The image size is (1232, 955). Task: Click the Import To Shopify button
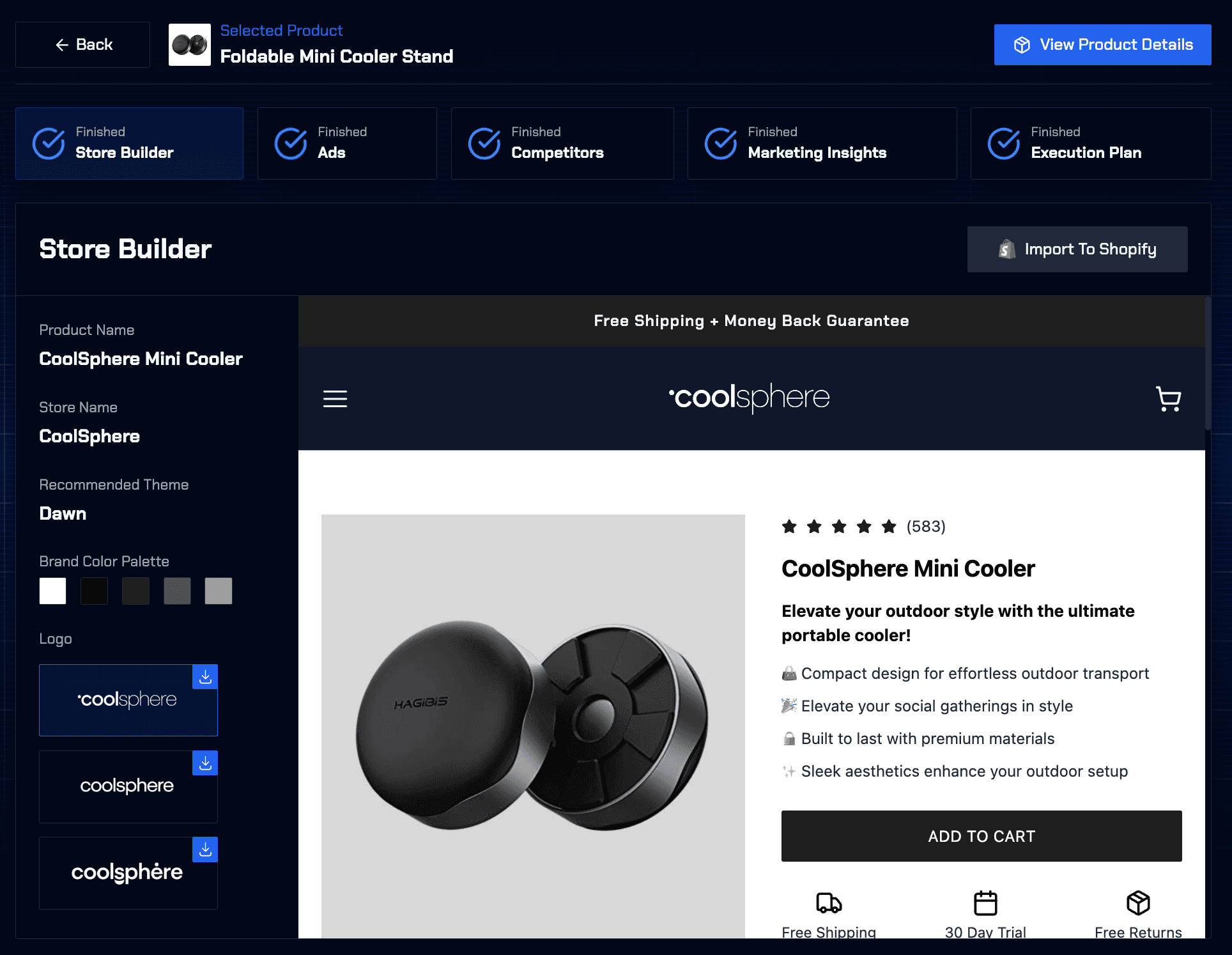pyautogui.click(x=1078, y=248)
